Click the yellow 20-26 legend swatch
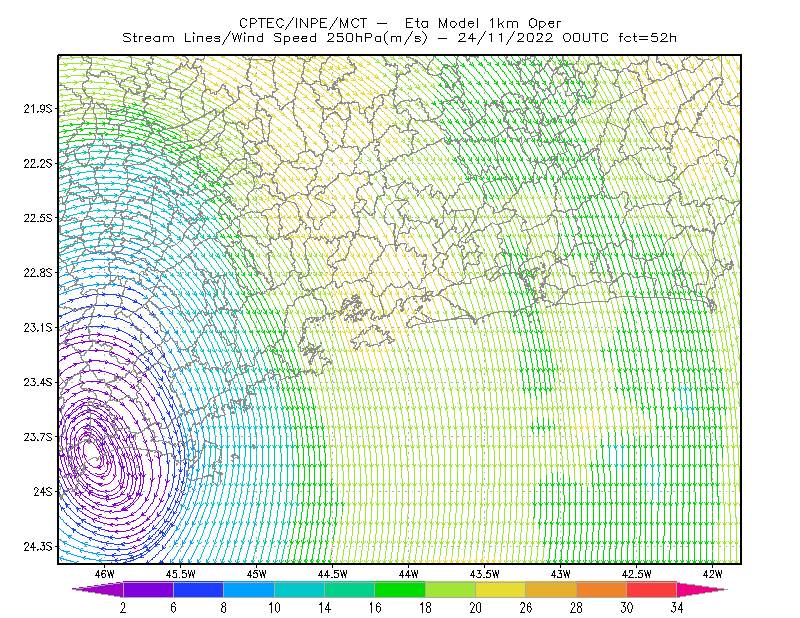Viewport: 800px width, 618px height. click(x=501, y=589)
